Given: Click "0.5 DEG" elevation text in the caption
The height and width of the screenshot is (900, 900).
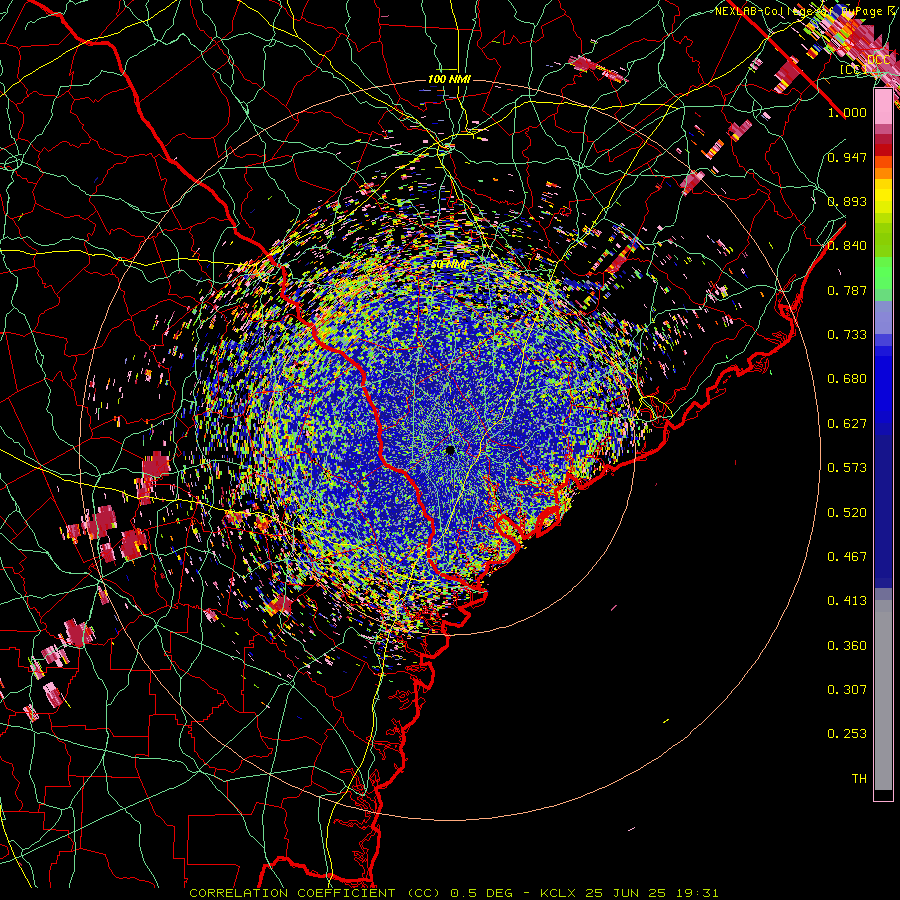Looking at the screenshot, I should (483, 893).
